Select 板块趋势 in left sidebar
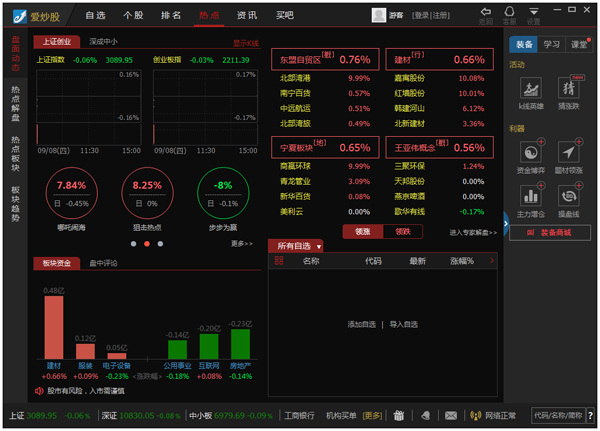 click(x=16, y=204)
